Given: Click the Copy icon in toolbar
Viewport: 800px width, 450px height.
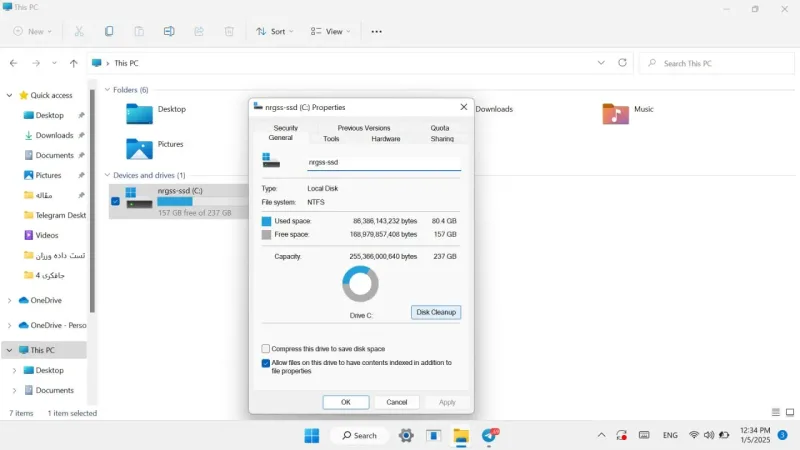Looking at the screenshot, I should (x=109, y=31).
